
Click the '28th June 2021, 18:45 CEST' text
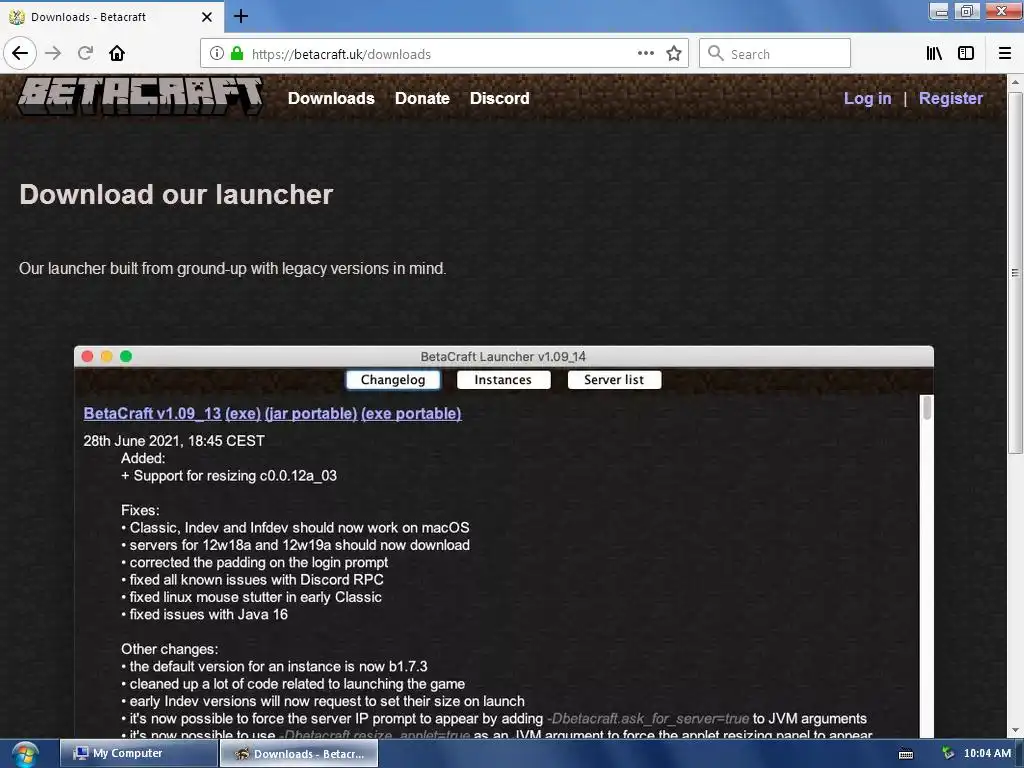tap(174, 441)
